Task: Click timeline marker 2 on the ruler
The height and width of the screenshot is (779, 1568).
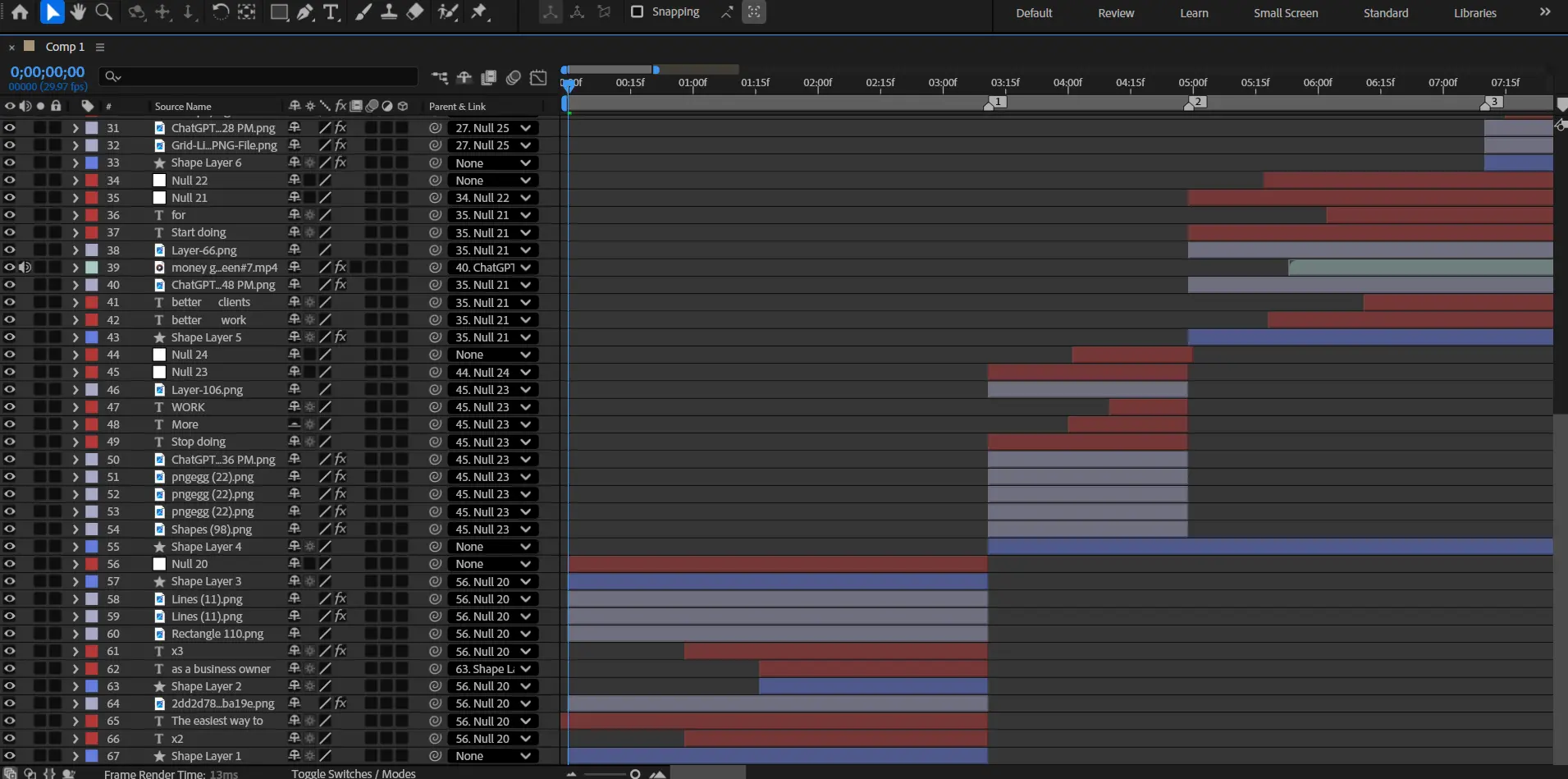Action: [x=1197, y=102]
